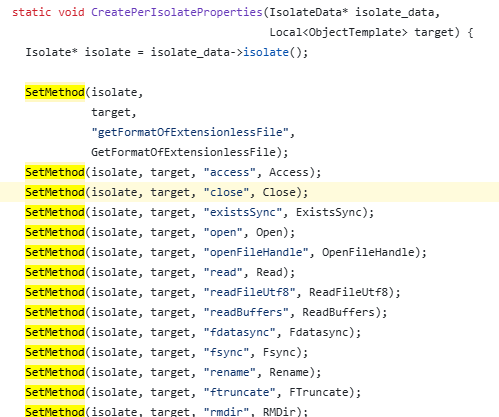The width and height of the screenshot is (499, 417).
Task: Click "getFormatOfExtensionlessFile" string literal
Action: point(190,132)
